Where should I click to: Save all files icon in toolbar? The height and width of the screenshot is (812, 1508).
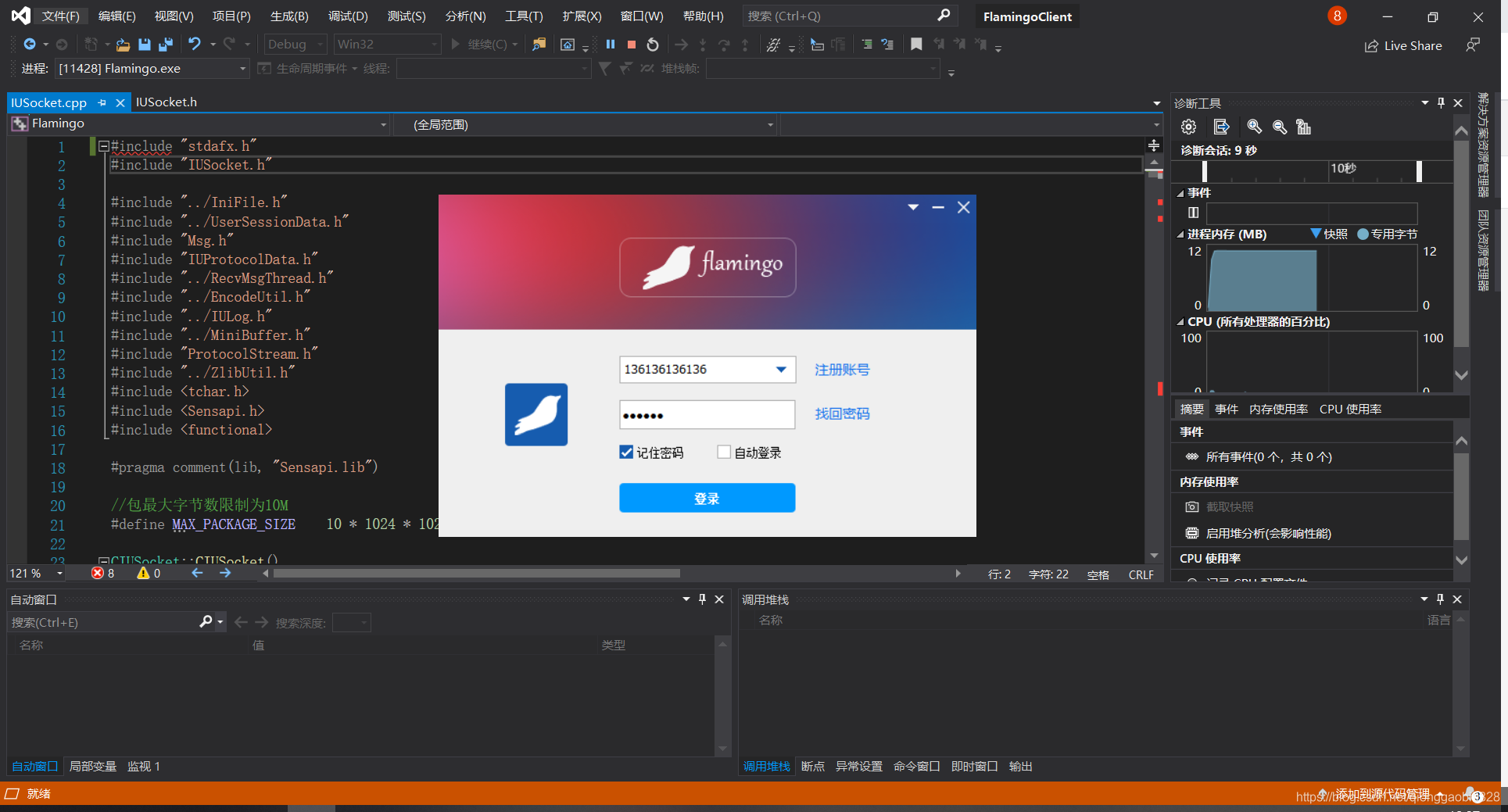click(166, 45)
